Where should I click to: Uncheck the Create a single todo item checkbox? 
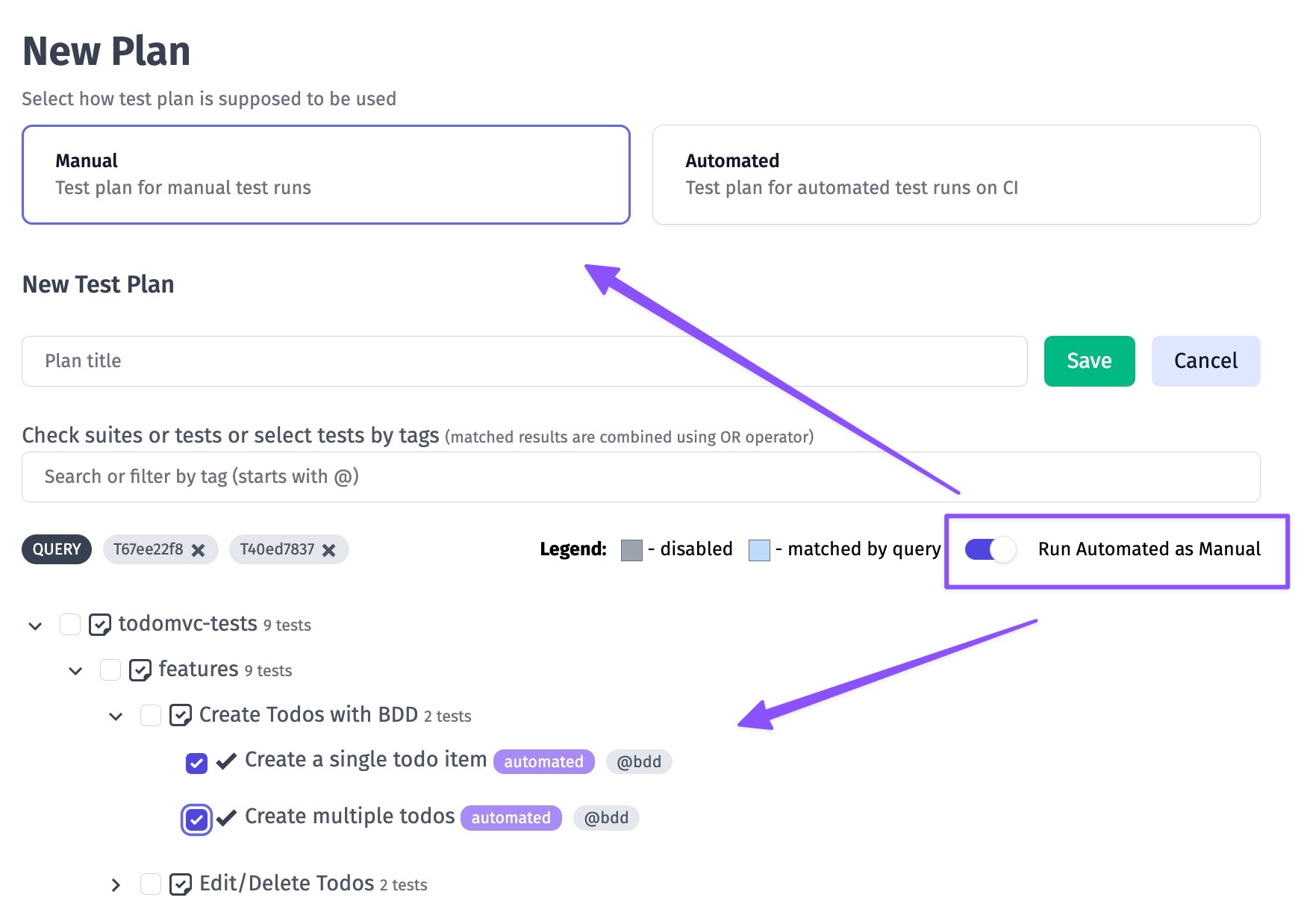(196, 763)
